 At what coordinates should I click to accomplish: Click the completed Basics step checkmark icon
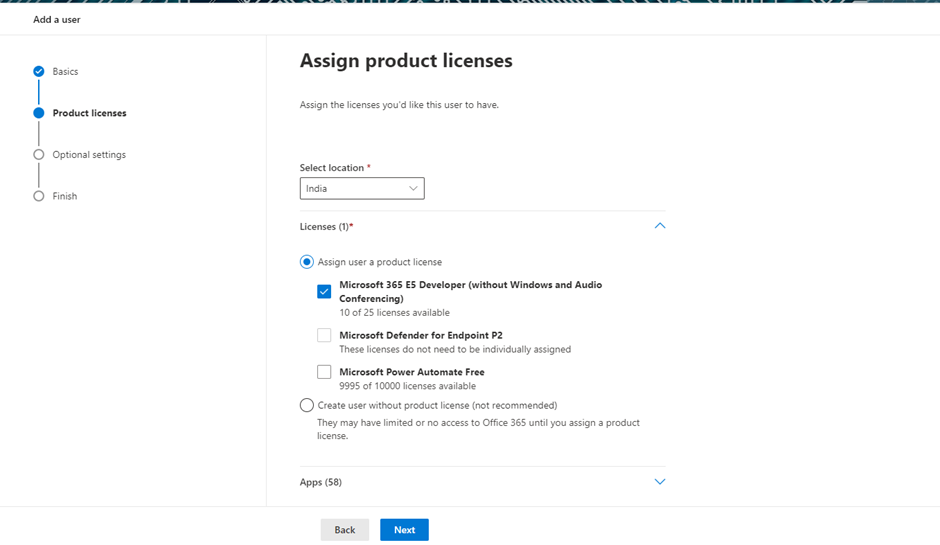click(x=39, y=71)
